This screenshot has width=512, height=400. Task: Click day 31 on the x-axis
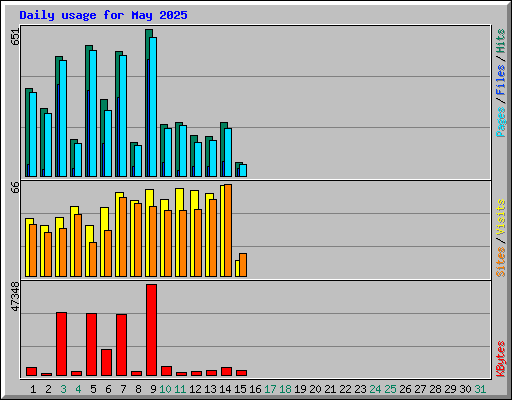click(x=480, y=389)
